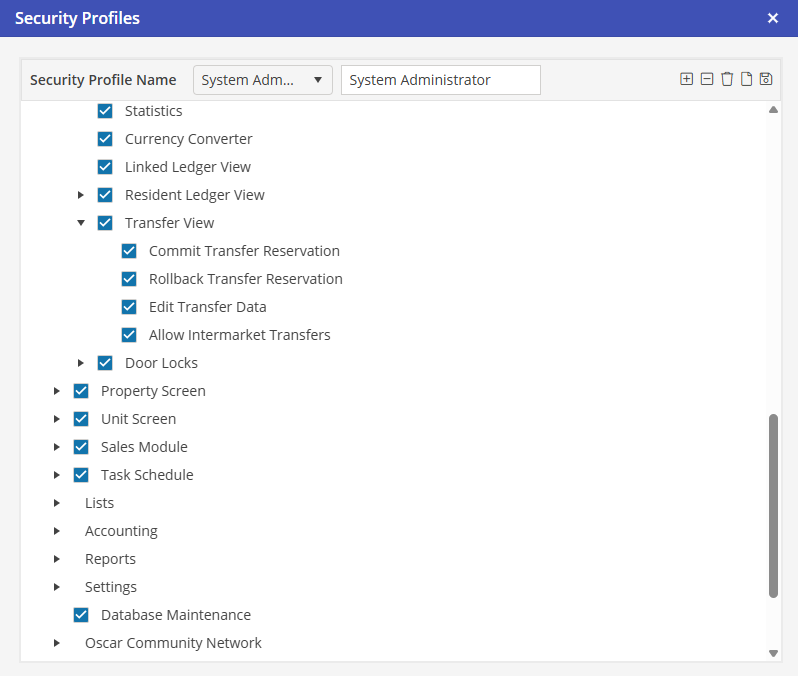Expand the Reports tree section
Image resolution: width=798 pixels, height=676 pixels.
(x=57, y=559)
